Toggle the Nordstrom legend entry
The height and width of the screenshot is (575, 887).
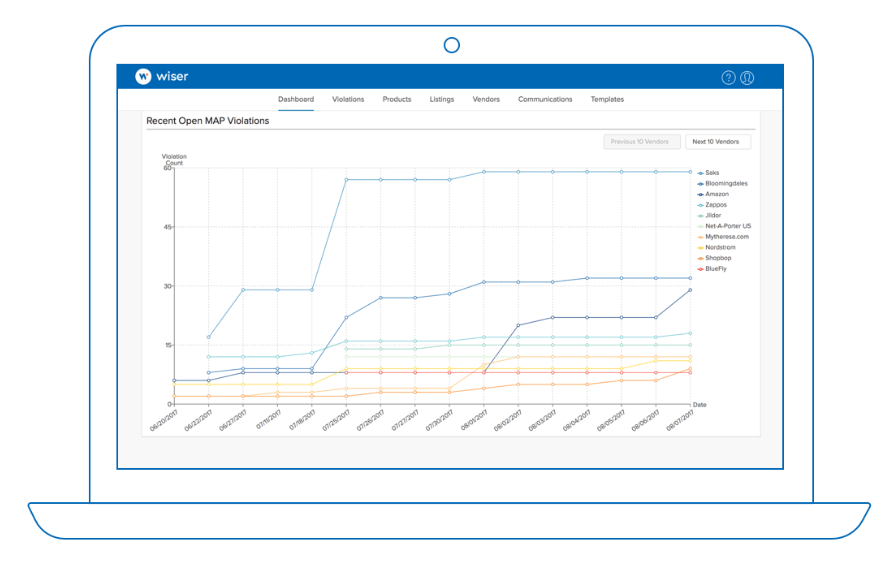point(717,247)
